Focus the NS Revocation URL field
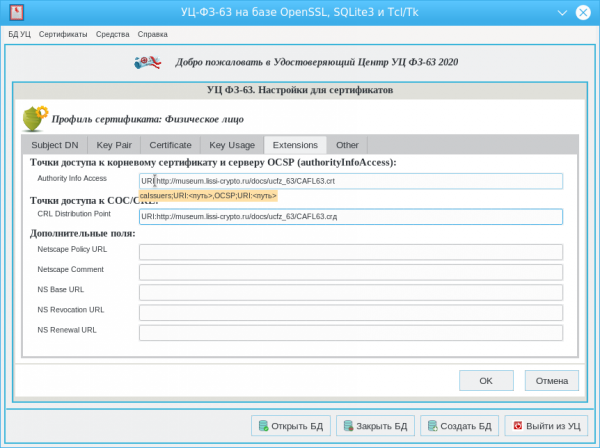600x448 pixels. tap(350, 312)
